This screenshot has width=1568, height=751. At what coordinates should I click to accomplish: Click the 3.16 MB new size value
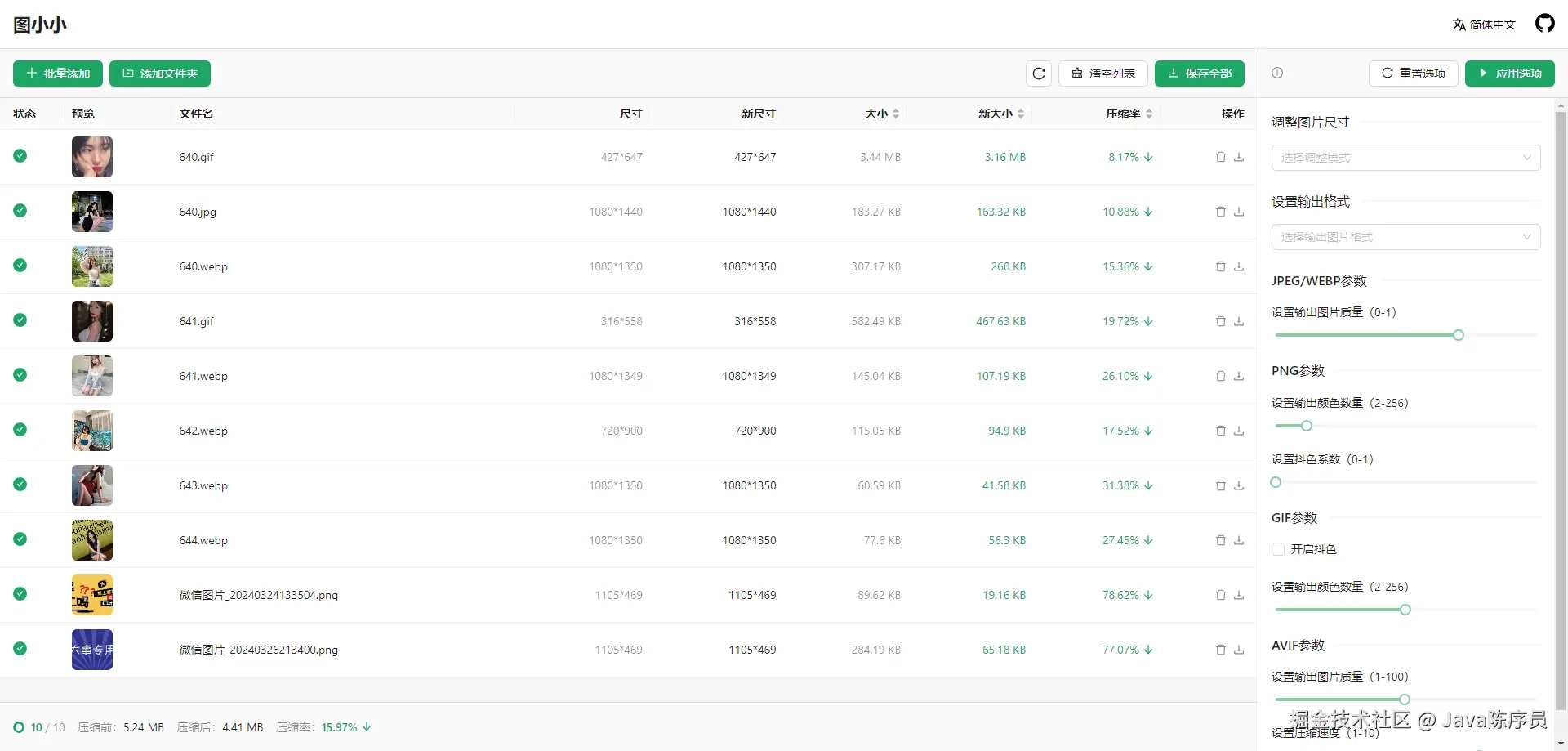click(1005, 157)
